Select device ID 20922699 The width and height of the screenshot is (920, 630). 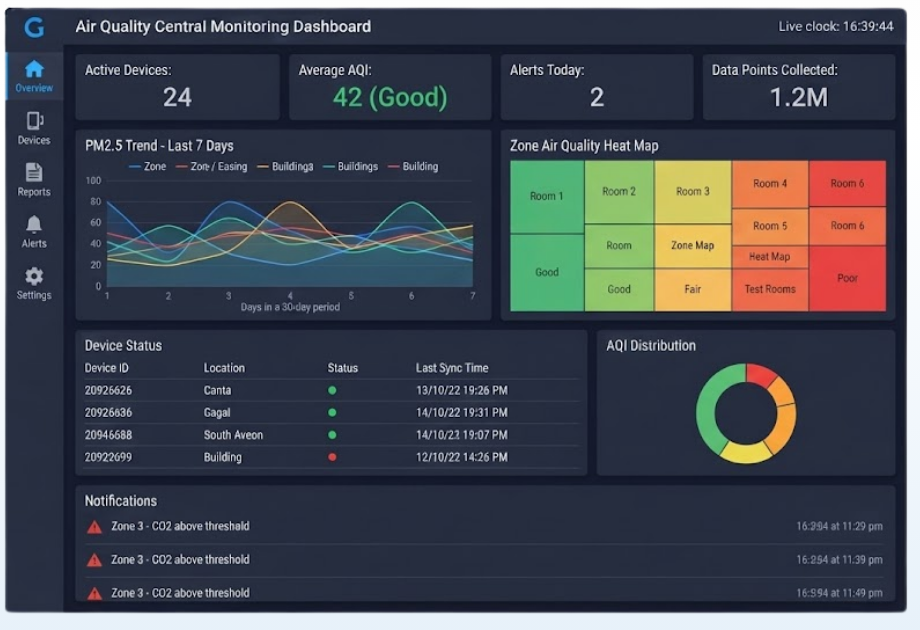108,458
